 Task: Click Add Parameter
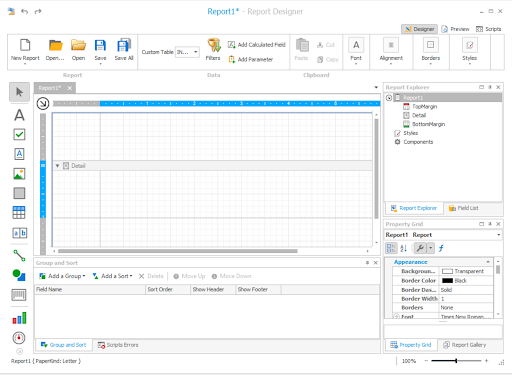pos(250,59)
